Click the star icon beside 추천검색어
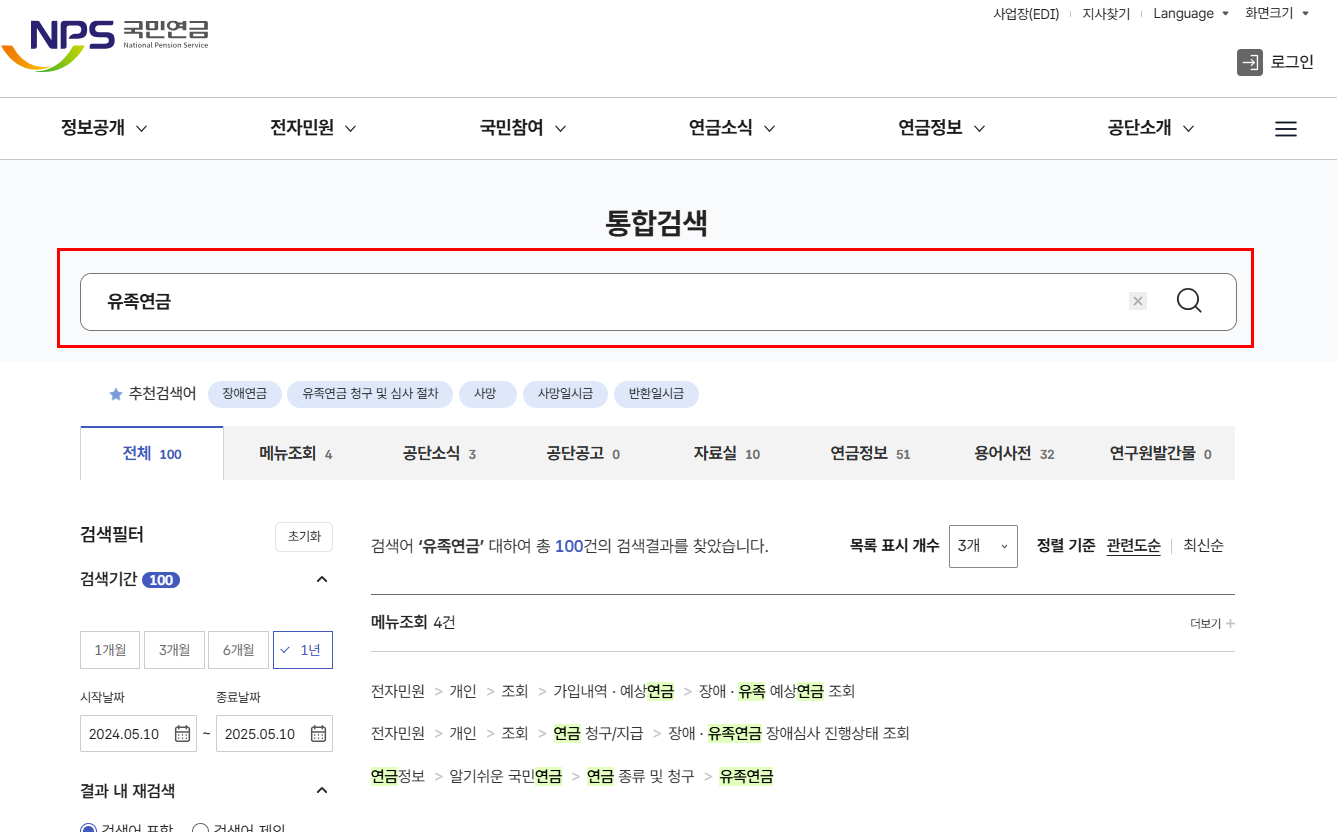 (x=115, y=394)
